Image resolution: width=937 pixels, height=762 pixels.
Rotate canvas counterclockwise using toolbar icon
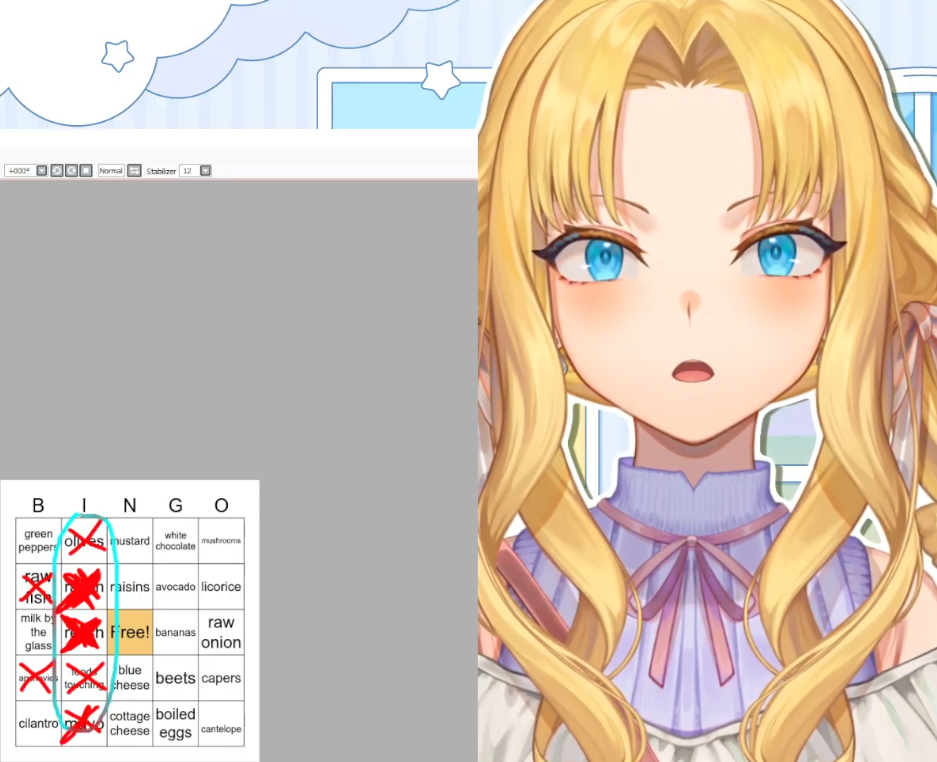[57, 171]
